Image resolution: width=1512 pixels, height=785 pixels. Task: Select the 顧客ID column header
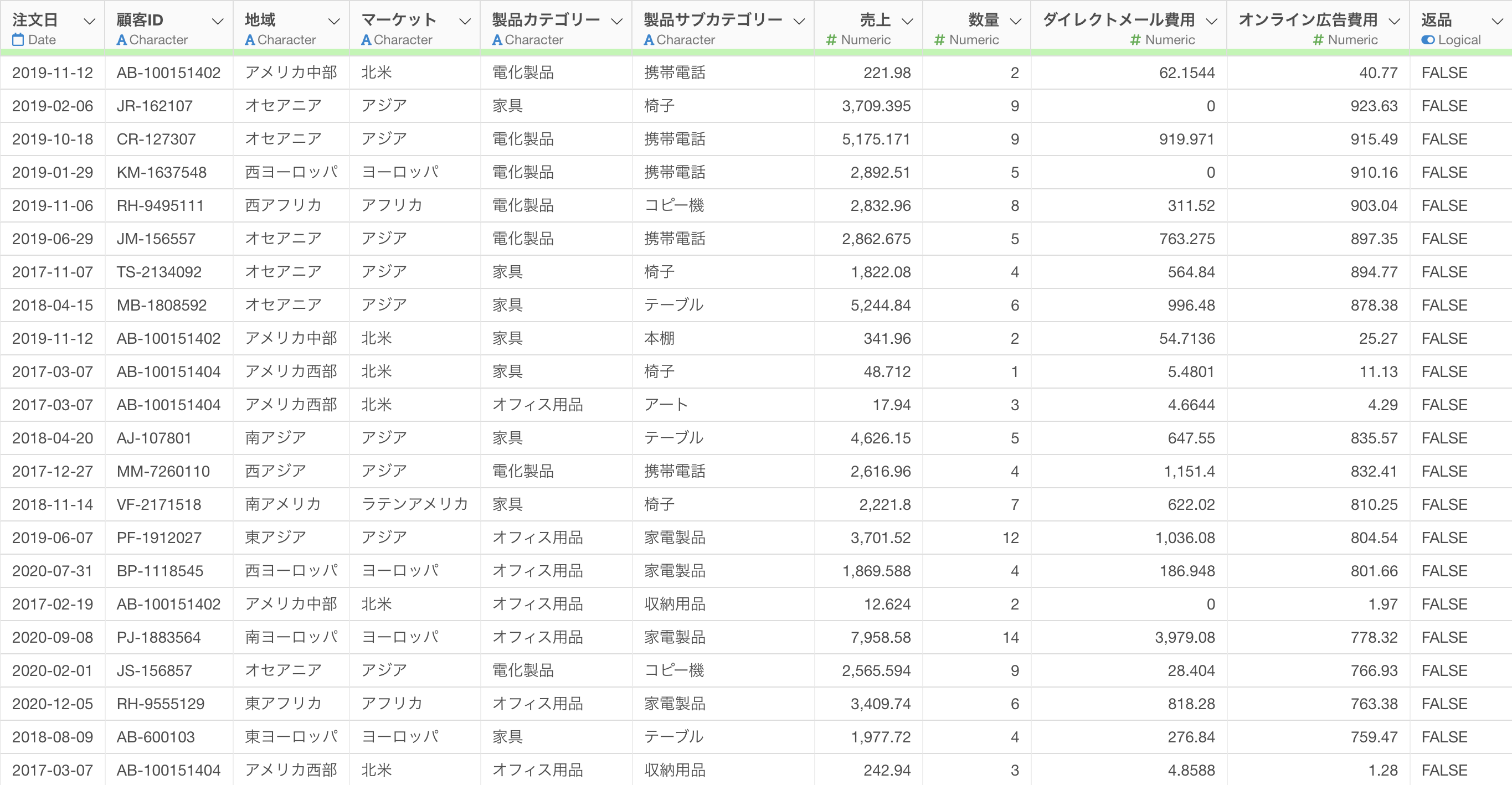140,20
